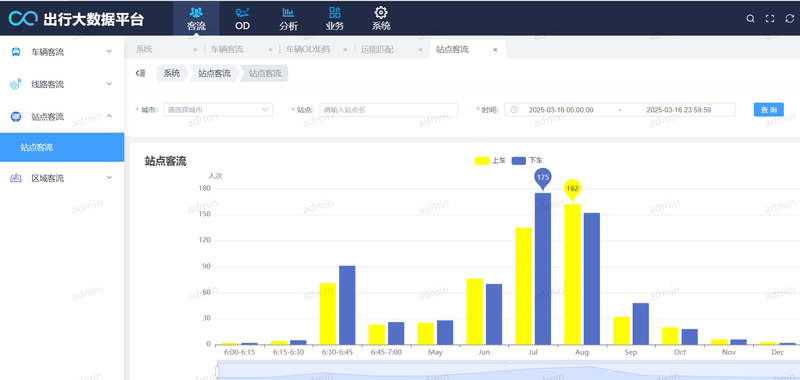
Task: Click the 系统 breadcrumb link
Action: point(172,73)
